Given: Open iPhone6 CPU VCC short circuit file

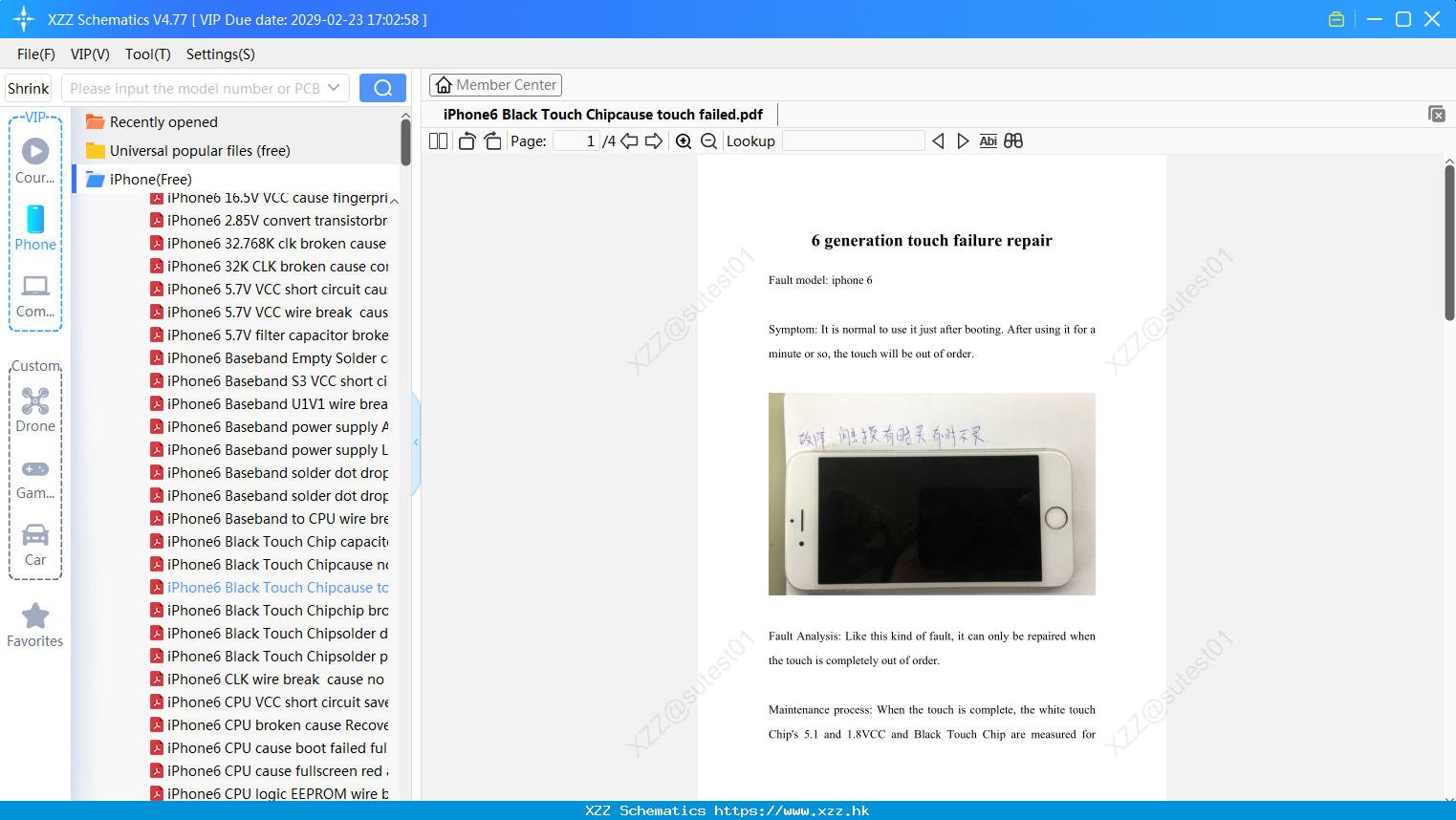Looking at the screenshot, I should coord(270,702).
